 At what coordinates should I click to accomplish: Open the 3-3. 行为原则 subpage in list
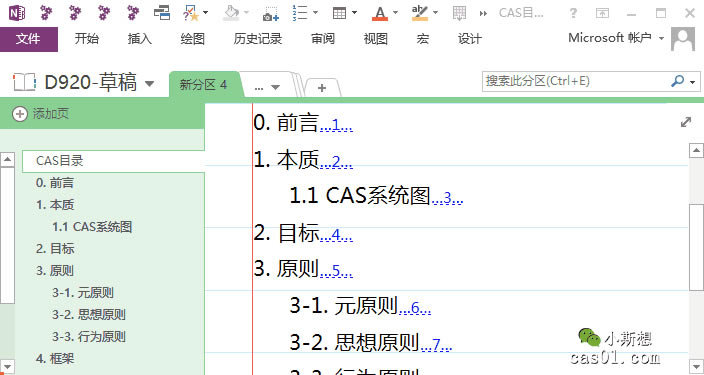(x=88, y=337)
